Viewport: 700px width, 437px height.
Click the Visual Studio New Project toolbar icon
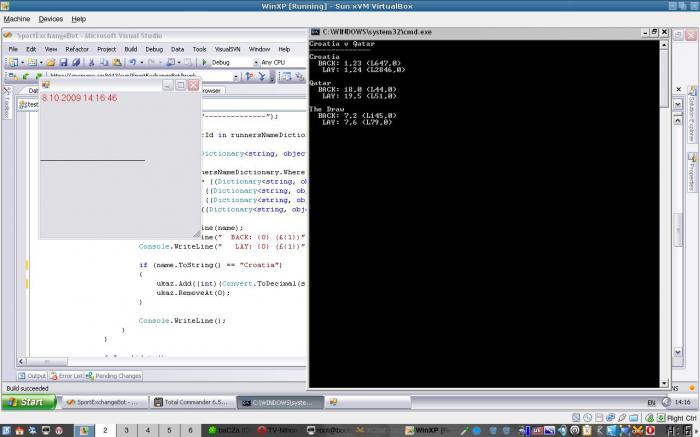point(14,62)
